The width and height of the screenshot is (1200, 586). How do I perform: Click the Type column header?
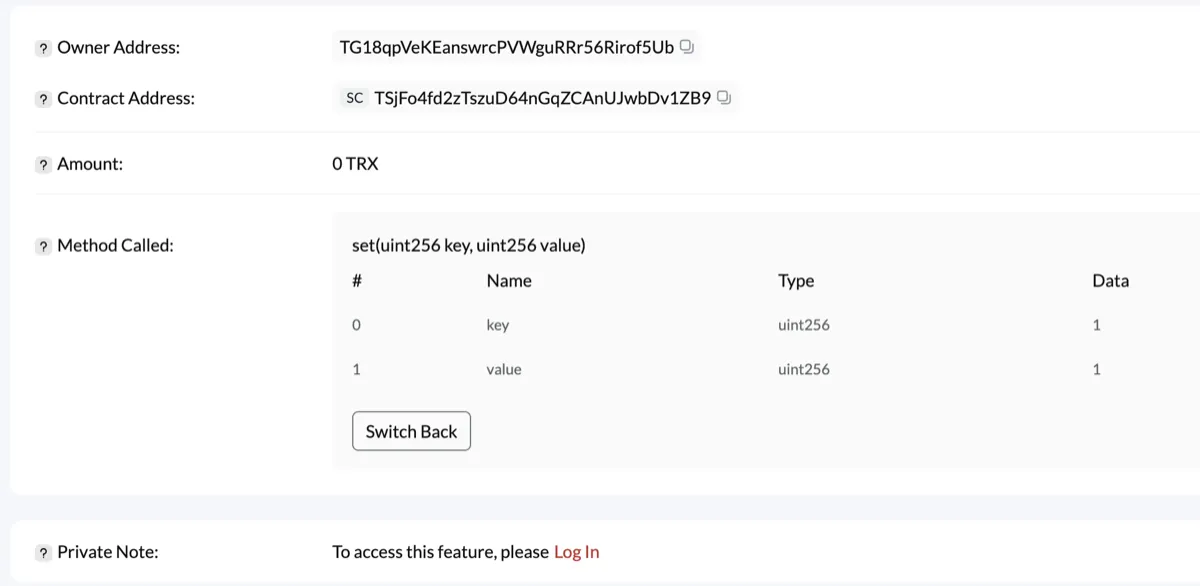tap(796, 281)
